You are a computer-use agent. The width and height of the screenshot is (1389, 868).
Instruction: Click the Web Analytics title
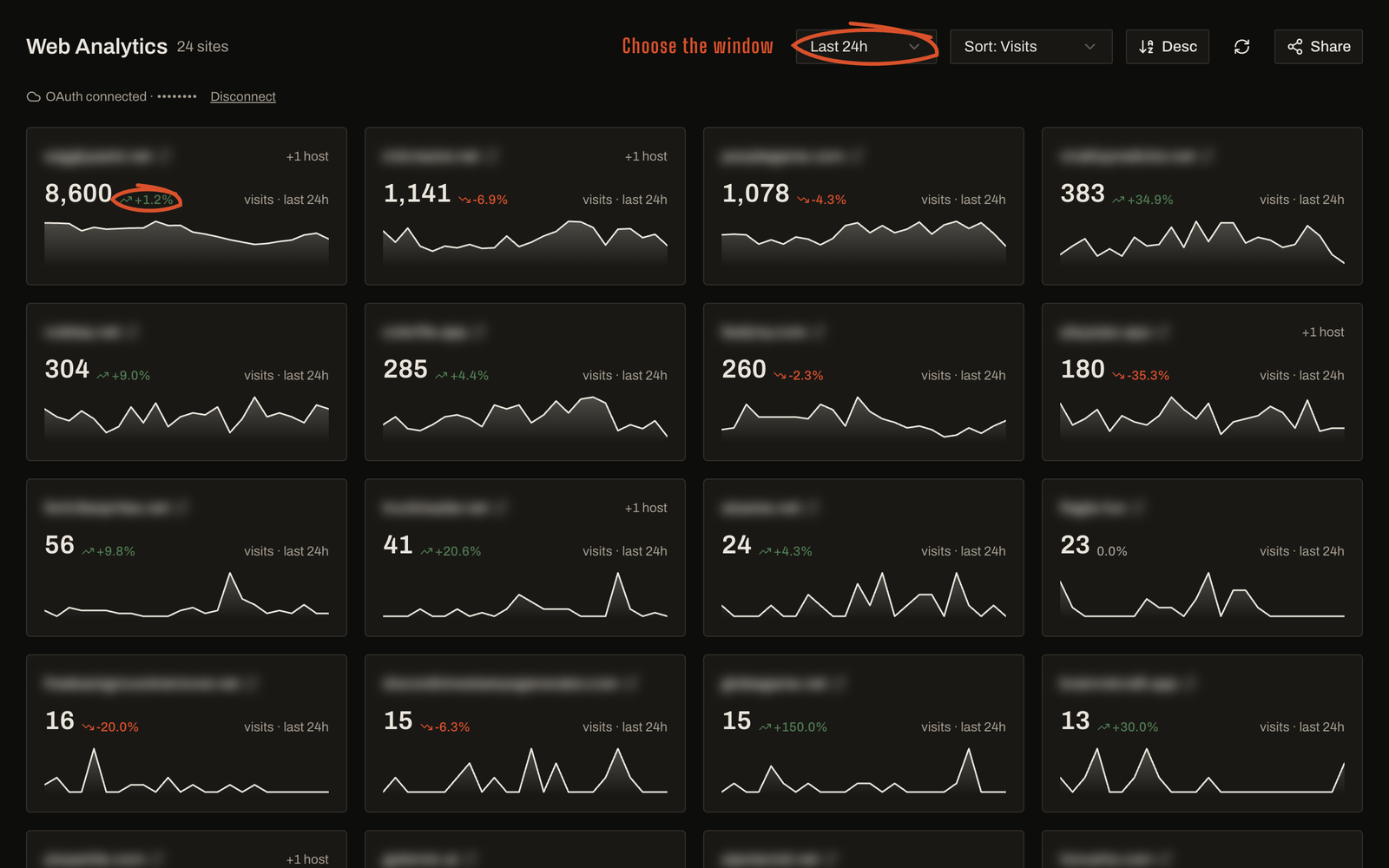(x=96, y=47)
